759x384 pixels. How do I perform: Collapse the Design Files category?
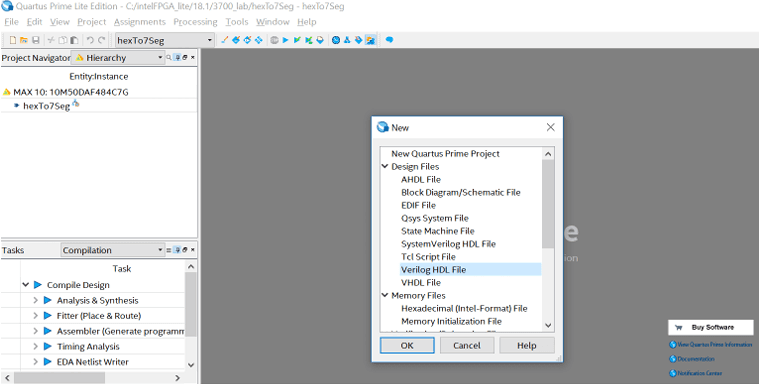click(x=385, y=166)
